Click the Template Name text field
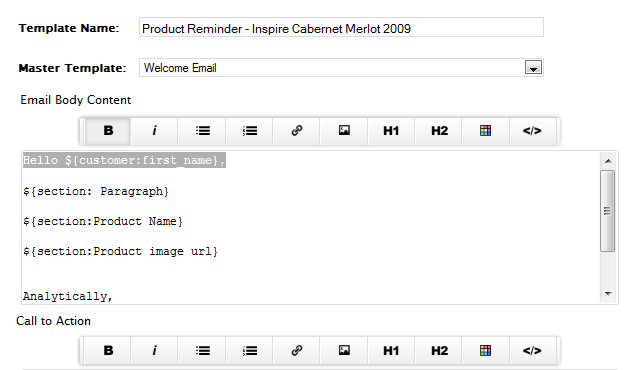Image resolution: width=625 pixels, height=370 pixels. click(x=341, y=28)
